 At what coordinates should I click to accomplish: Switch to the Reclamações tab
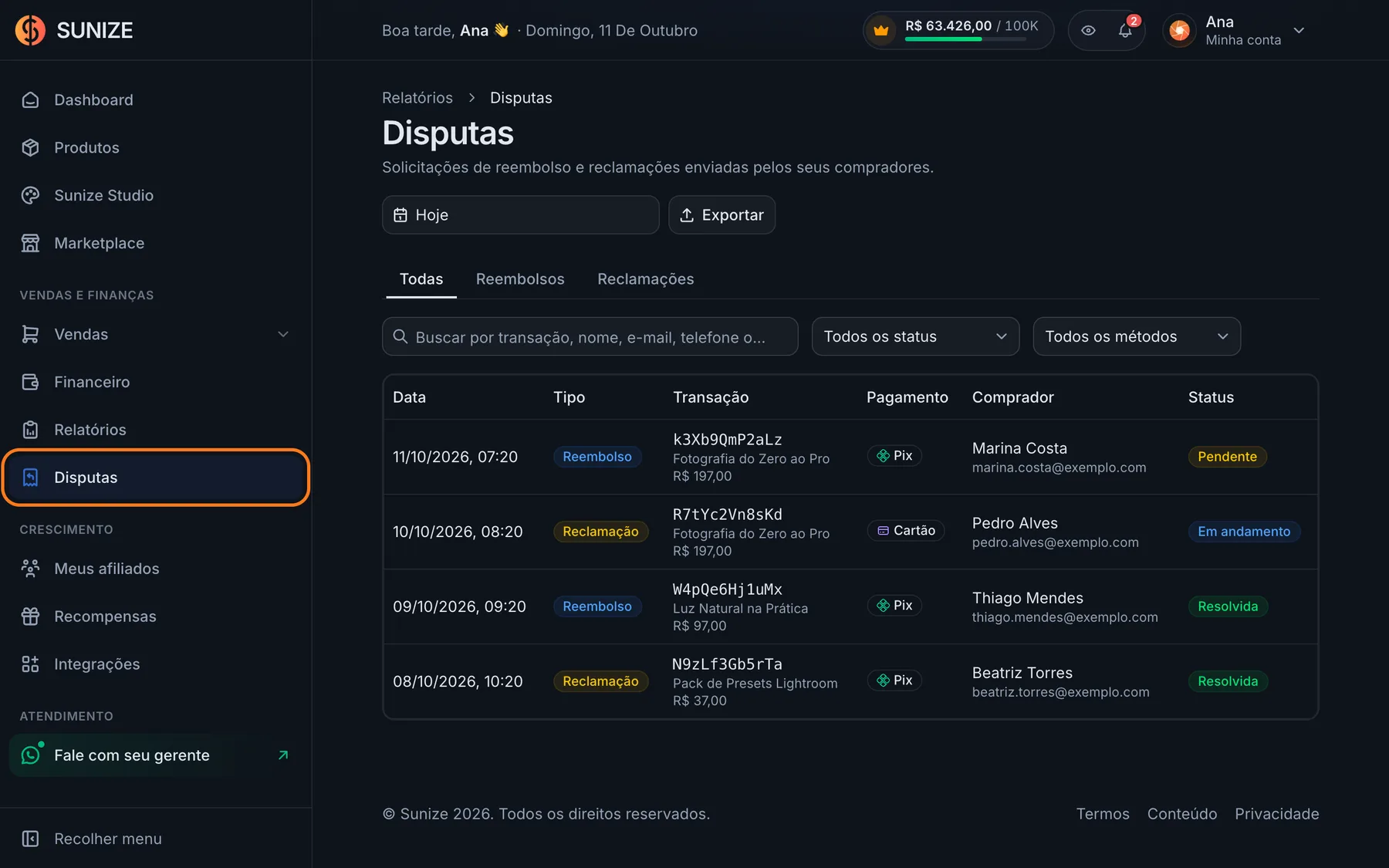[645, 279]
